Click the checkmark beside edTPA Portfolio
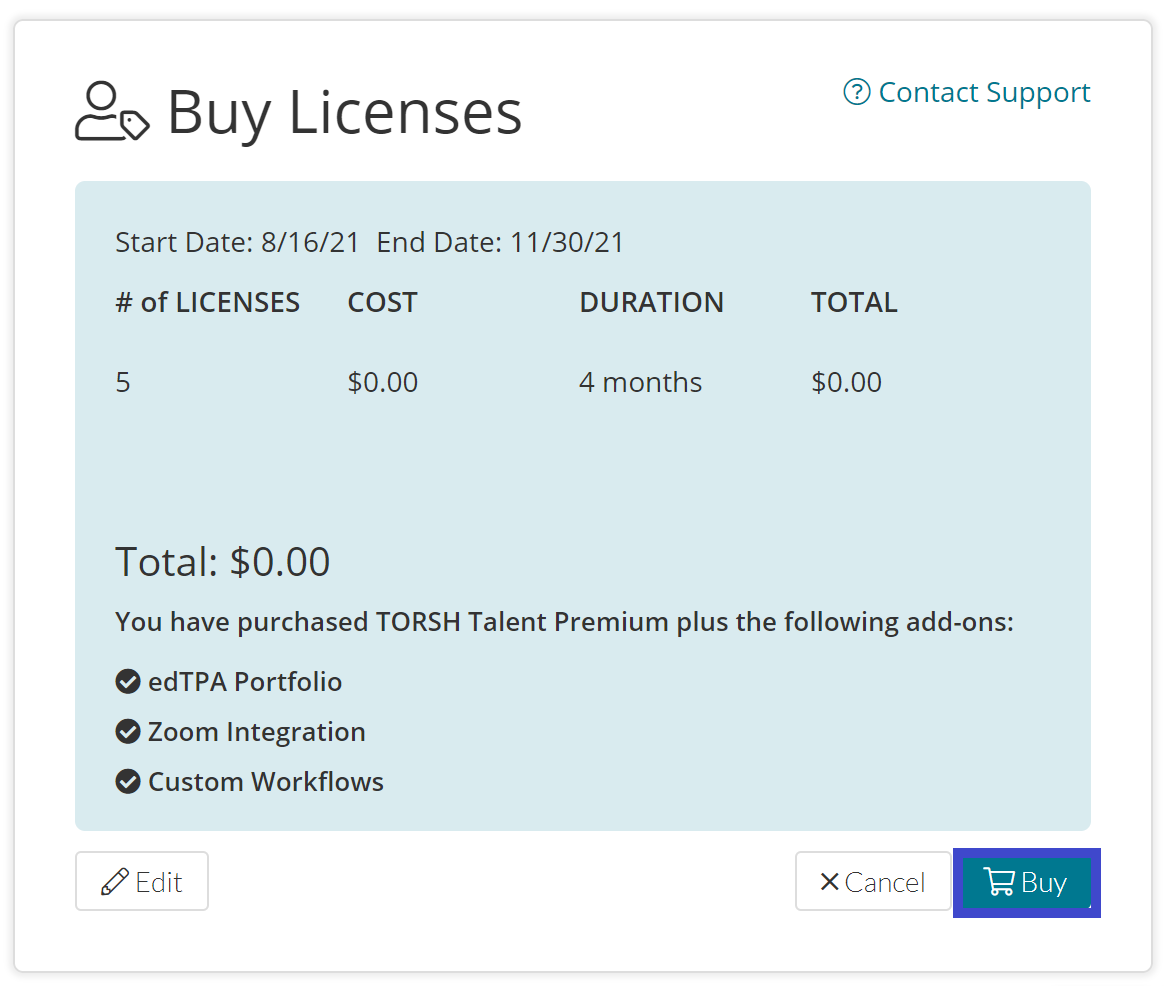 128,681
